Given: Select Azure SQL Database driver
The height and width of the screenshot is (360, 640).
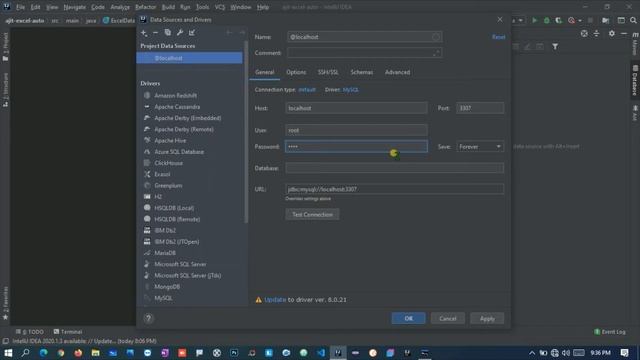Looking at the screenshot, I should (179, 152).
